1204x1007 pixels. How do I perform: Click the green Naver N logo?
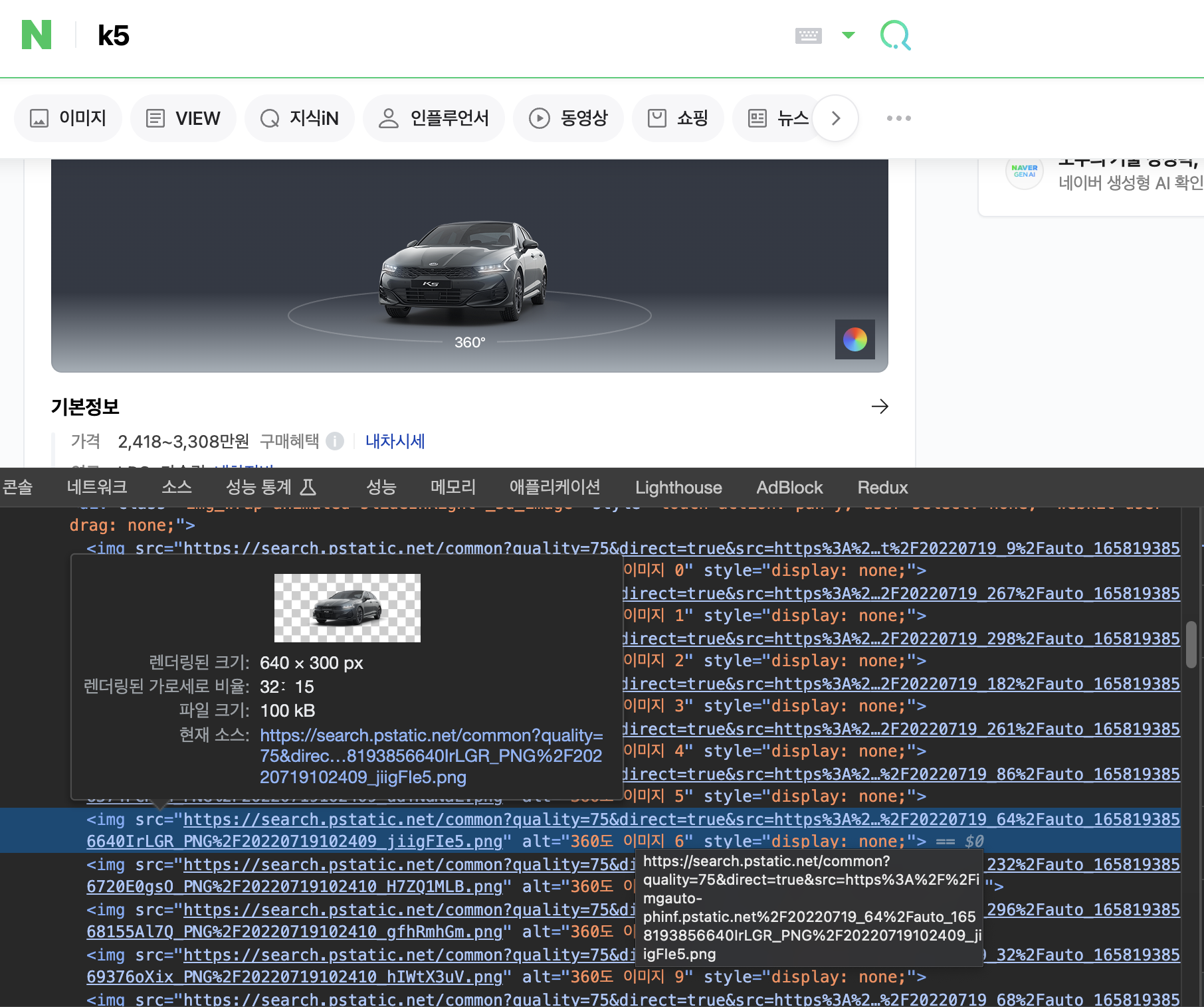[37, 35]
